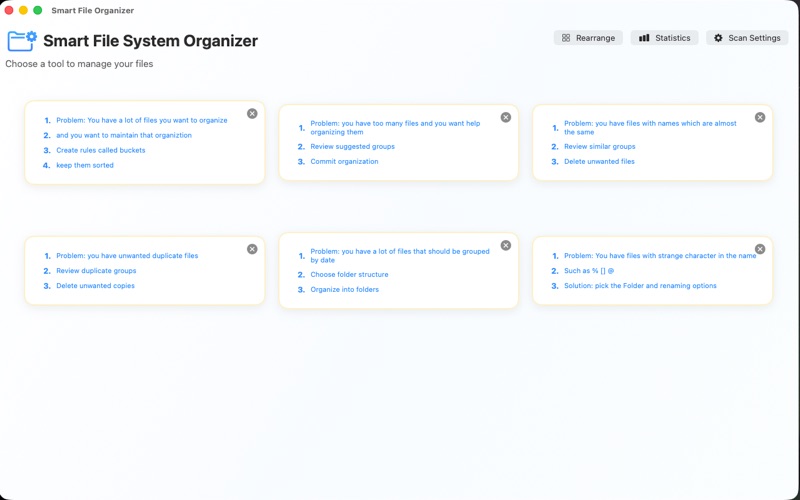This screenshot has height=500, width=800.
Task: Click 'Delete unwanted copies' step
Action: (x=95, y=286)
